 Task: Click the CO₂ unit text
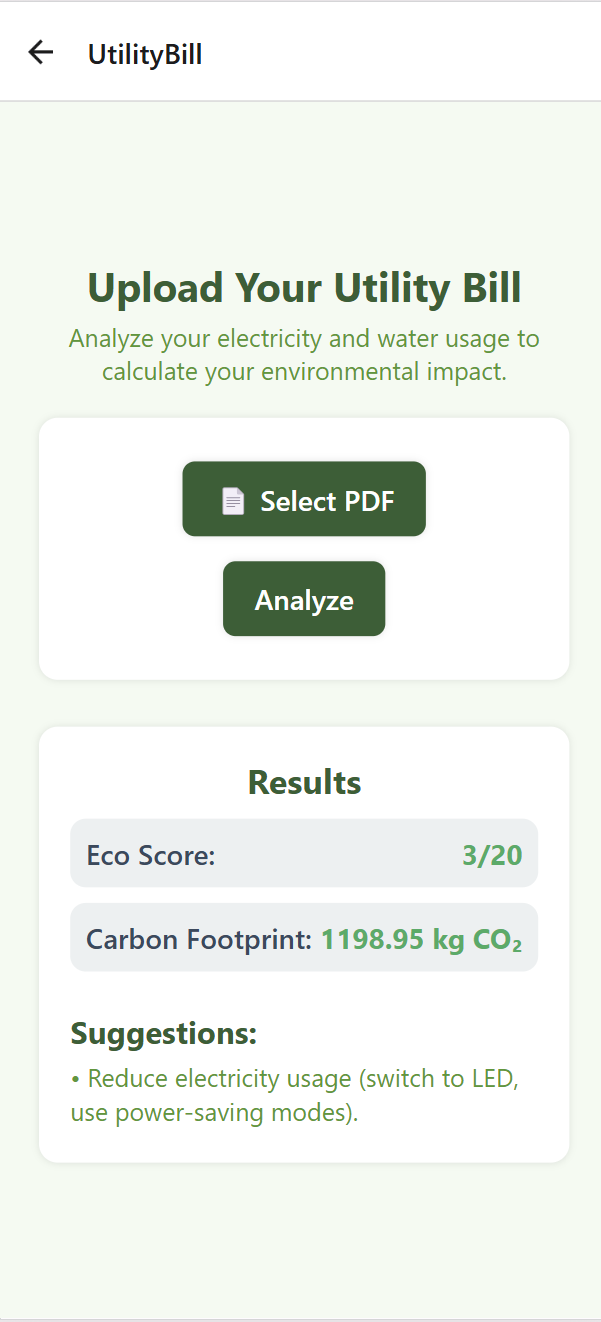point(501,940)
